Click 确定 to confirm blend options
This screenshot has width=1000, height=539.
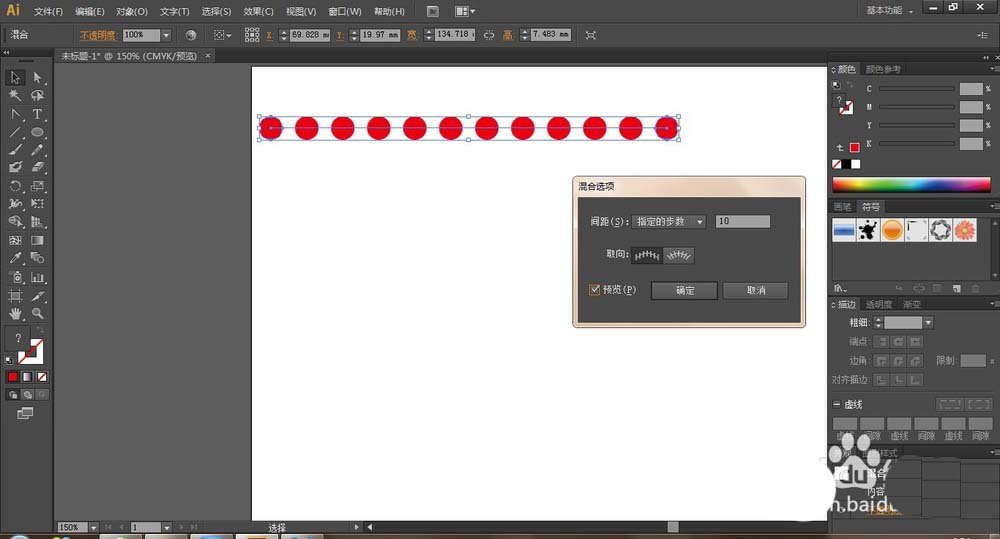[684, 290]
